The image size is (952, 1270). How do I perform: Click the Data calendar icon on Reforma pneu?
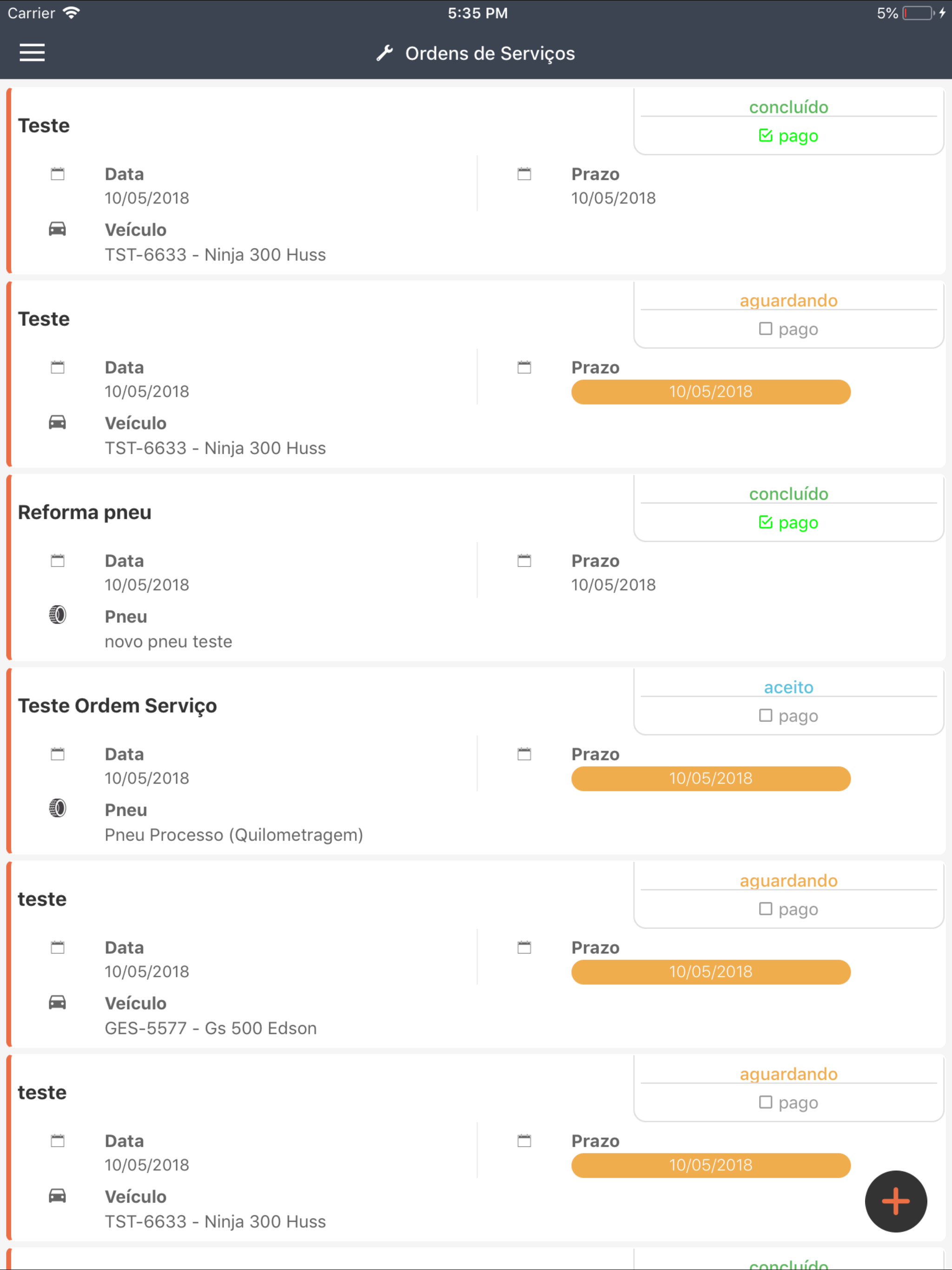click(x=58, y=560)
